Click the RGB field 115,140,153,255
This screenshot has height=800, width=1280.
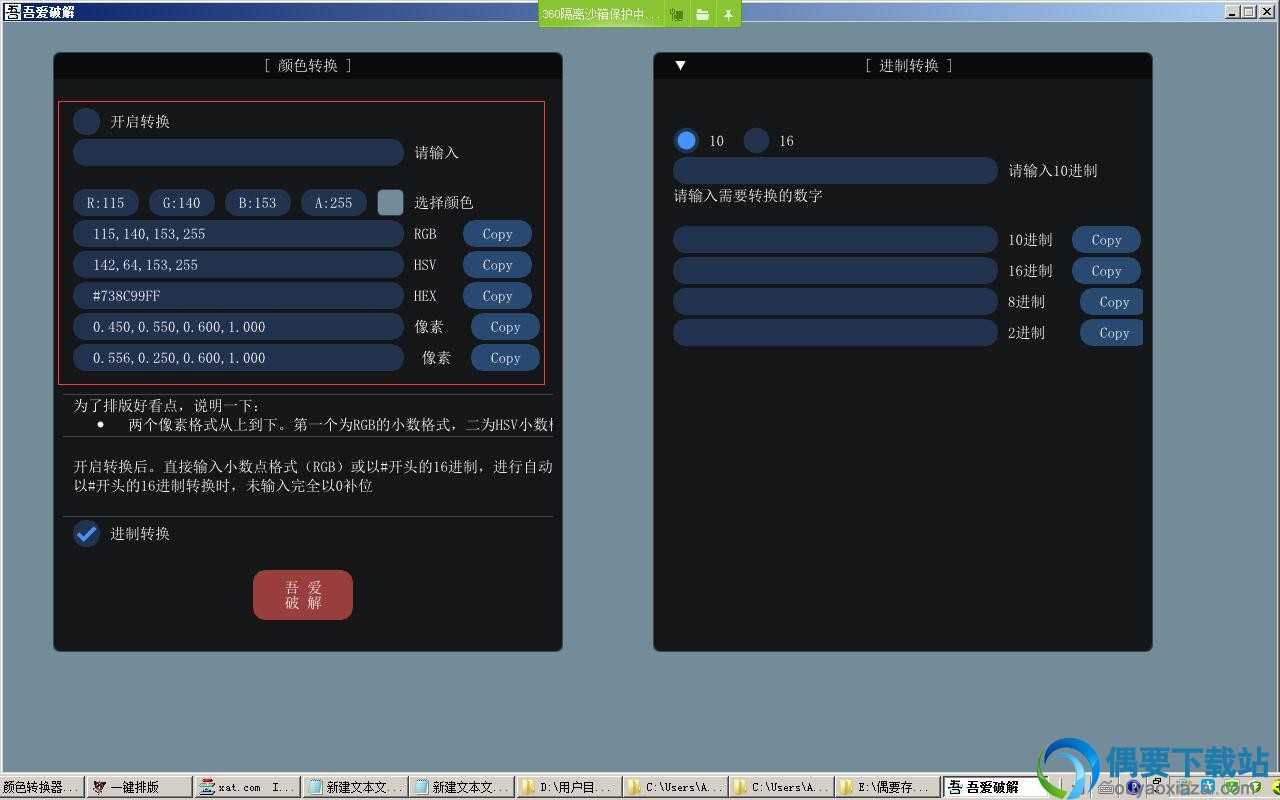click(x=238, y=234)
